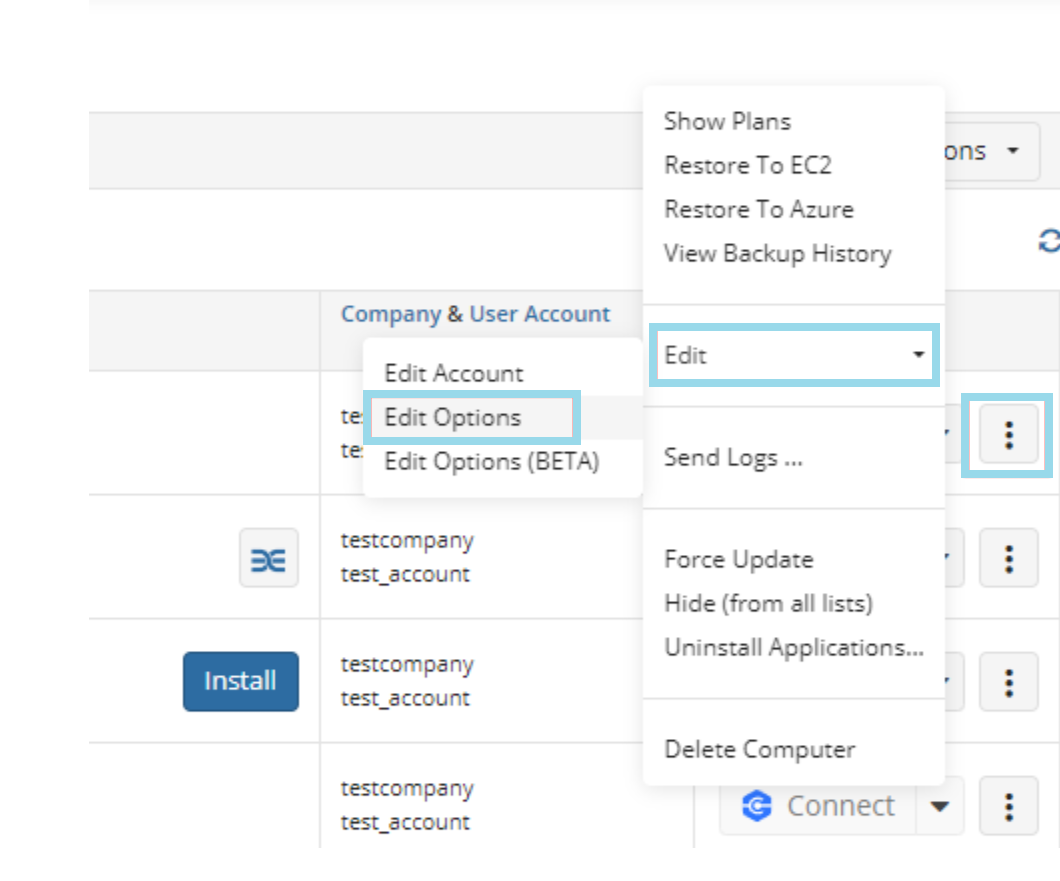This screenshot has width=1060, height=881.
Task: Select Delete Computer
Action: [x=759, y=749]
